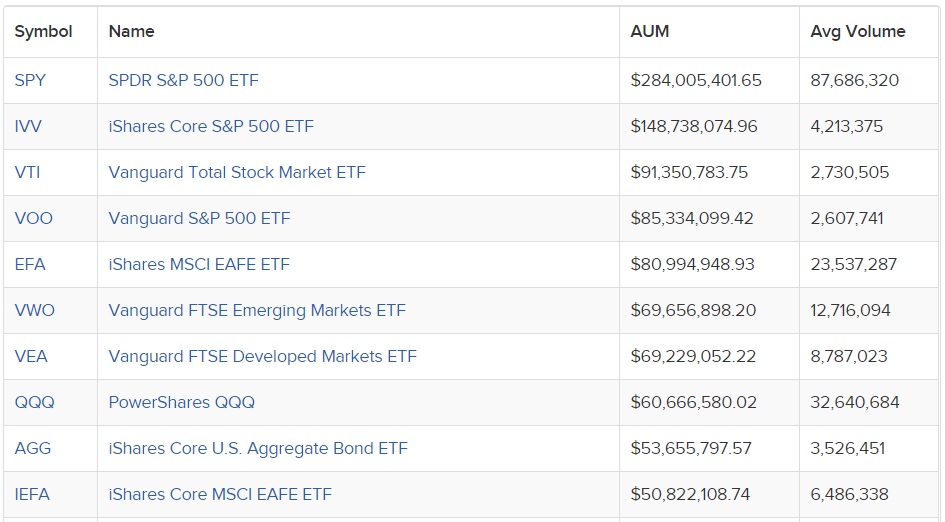
Task: Sort by the Name column header
Action: 131,31
